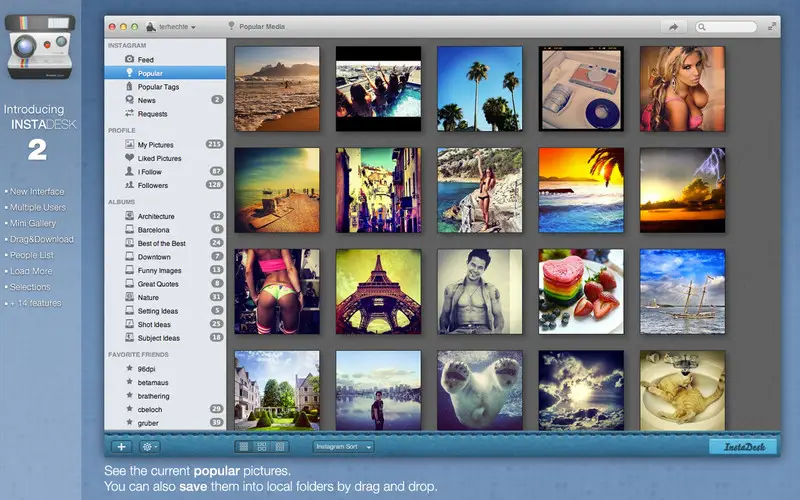Click the search field in toolbar
The width and height of the screenshot is (800, 500).
coord(726,27)
